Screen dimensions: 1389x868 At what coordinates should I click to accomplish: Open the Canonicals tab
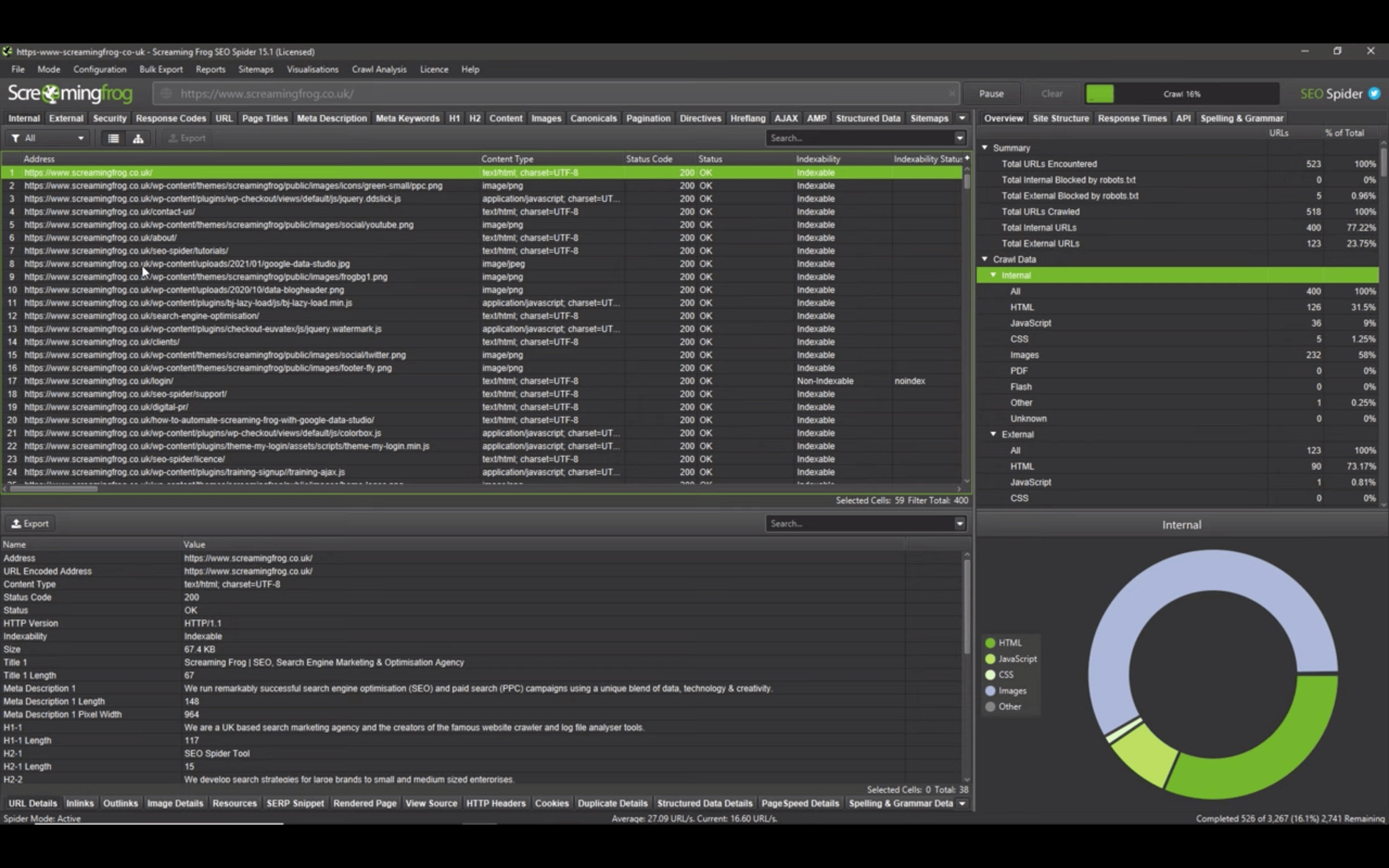pos(594,118)
